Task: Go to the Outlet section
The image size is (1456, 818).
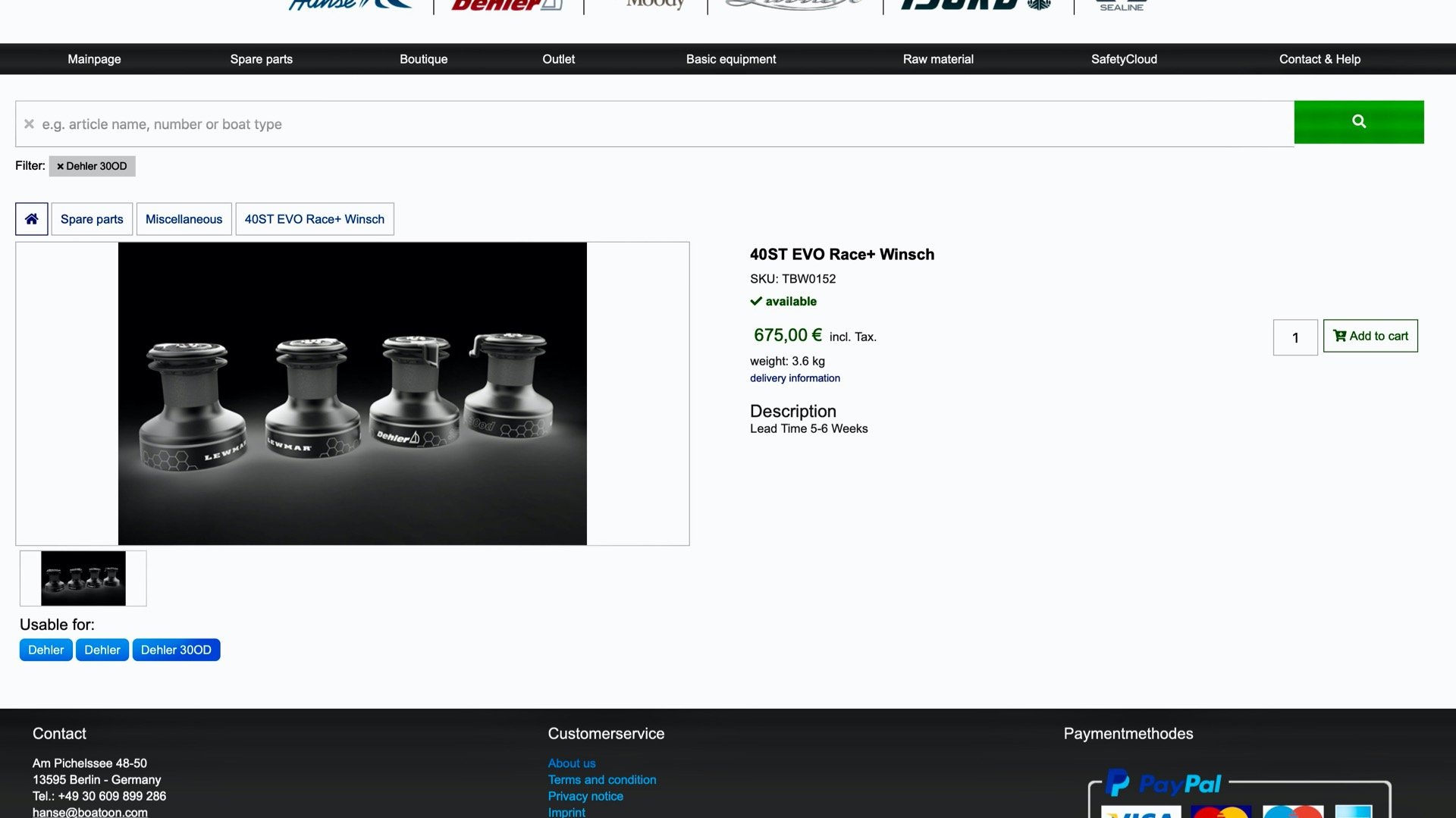Action: (558, 59)
